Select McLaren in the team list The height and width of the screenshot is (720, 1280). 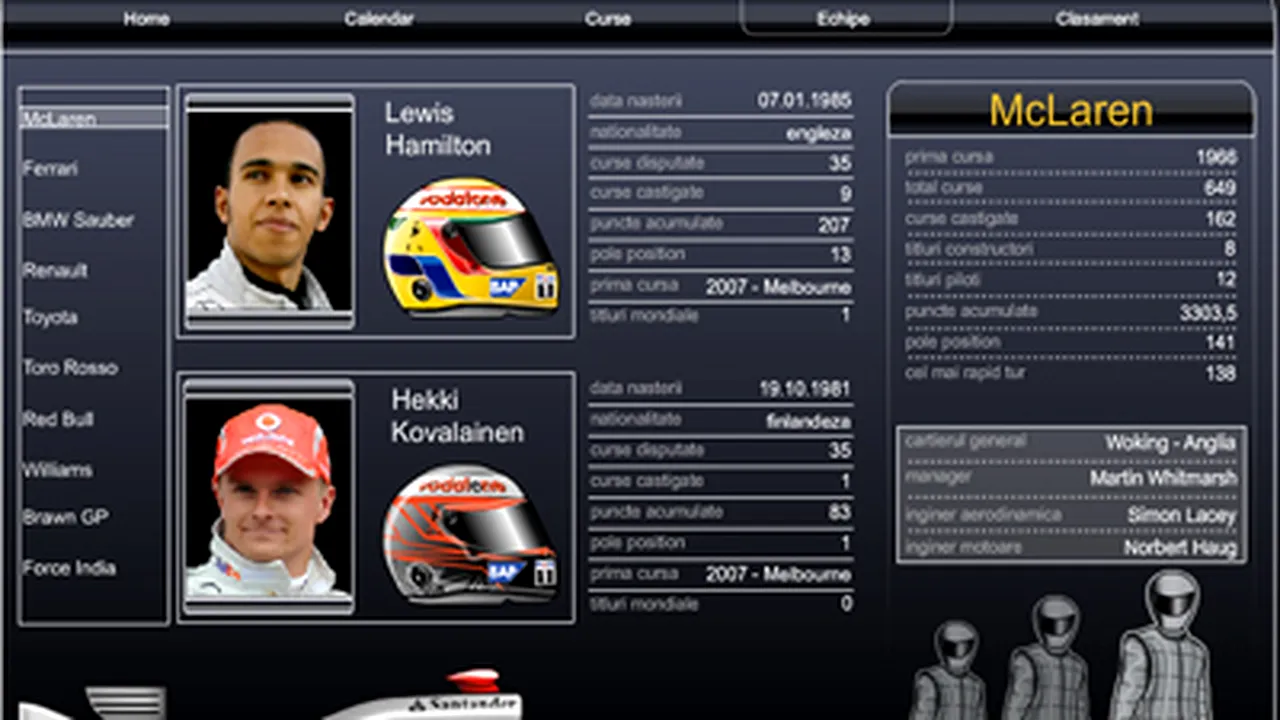94,118
